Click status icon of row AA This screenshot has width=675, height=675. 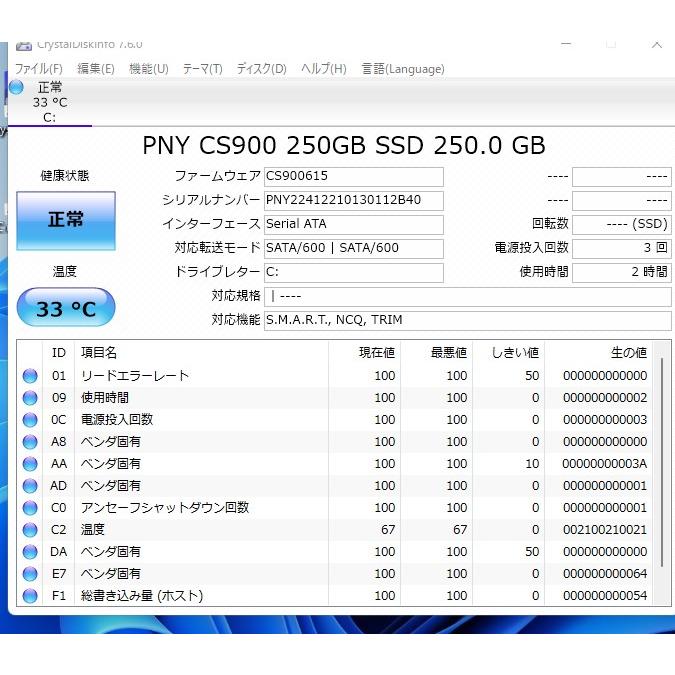30,464
